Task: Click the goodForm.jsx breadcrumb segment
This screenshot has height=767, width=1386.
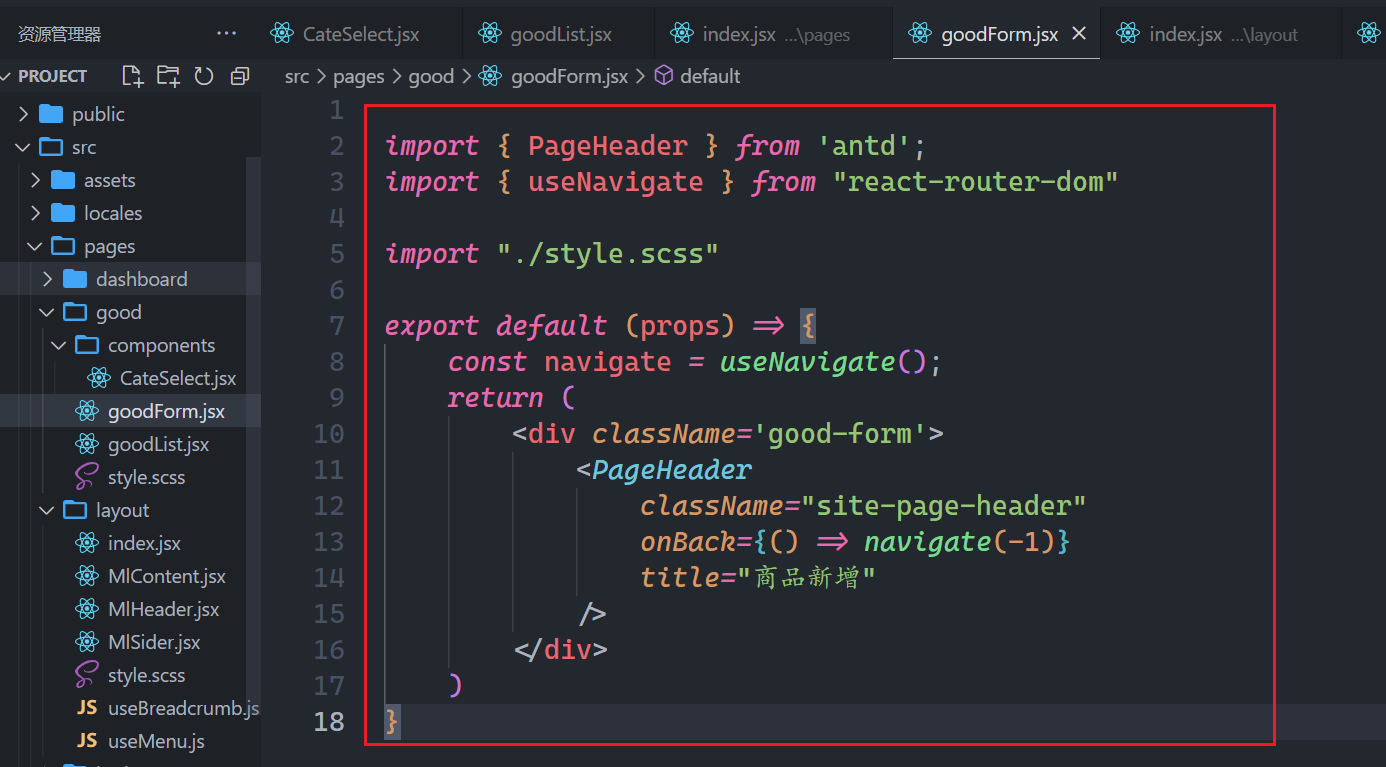Action: tap(569, 76)
